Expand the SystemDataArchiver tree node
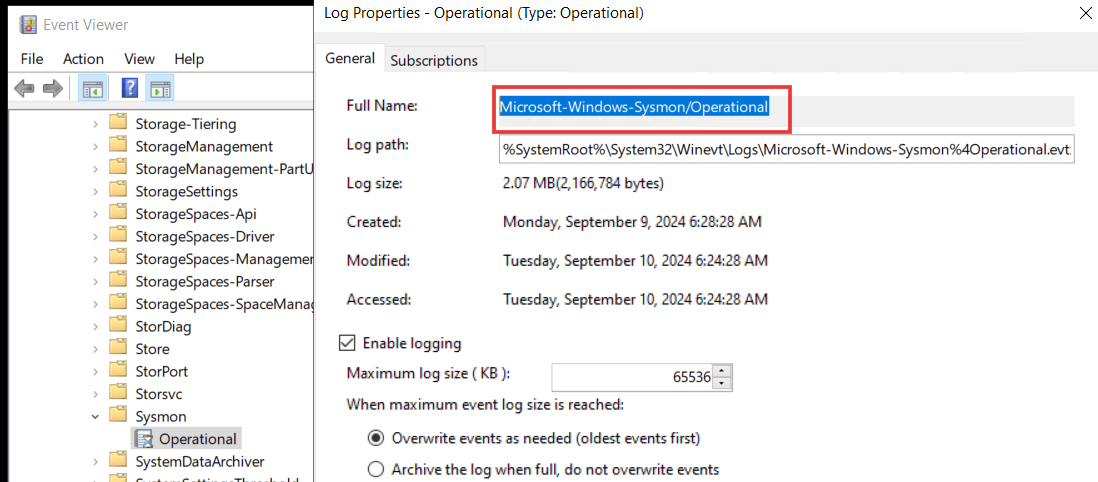Viewport: 1098px width, 482px height. [96, 462]
